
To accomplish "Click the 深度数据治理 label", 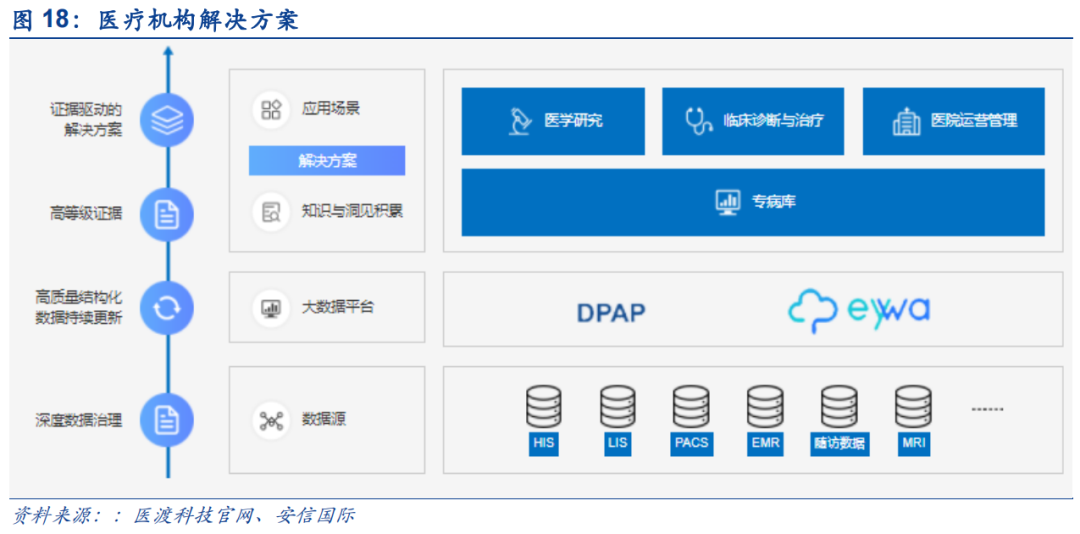I will click(79, 420).
